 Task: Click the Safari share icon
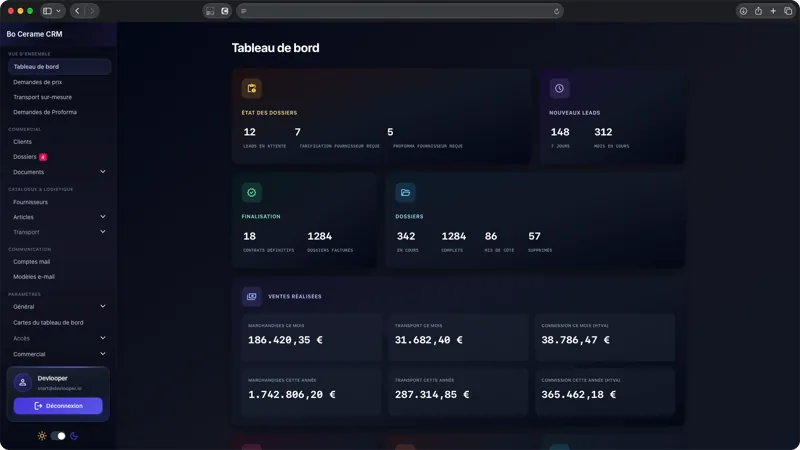(x=758, y=11)
